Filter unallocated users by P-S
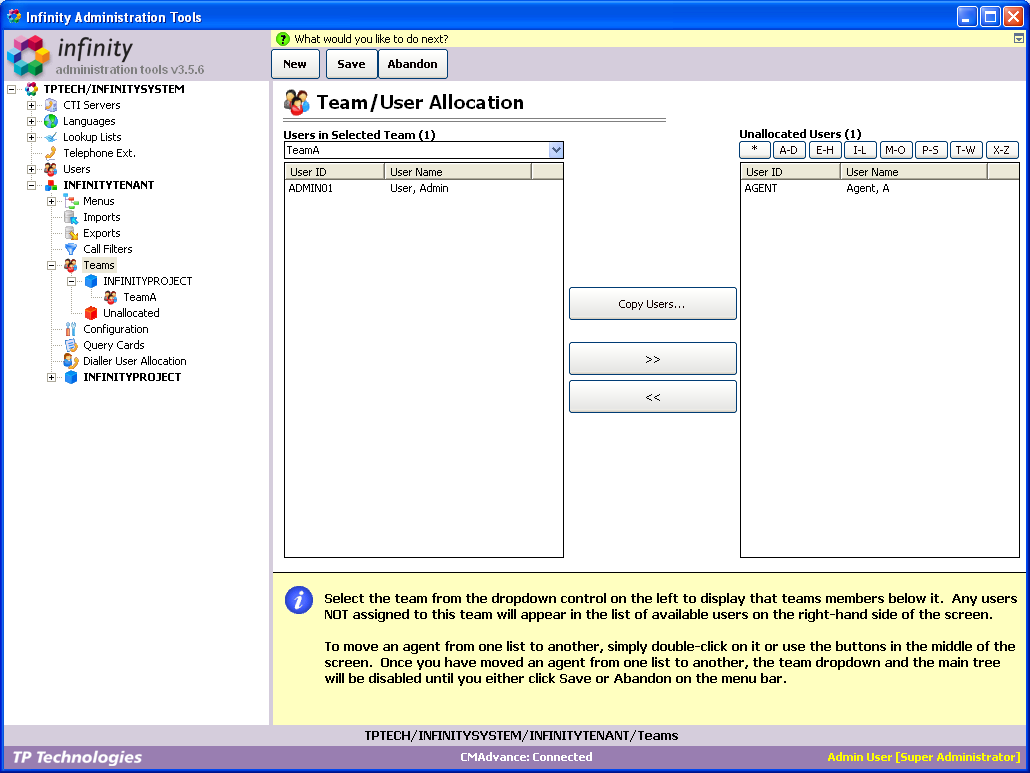 point(931,150)
